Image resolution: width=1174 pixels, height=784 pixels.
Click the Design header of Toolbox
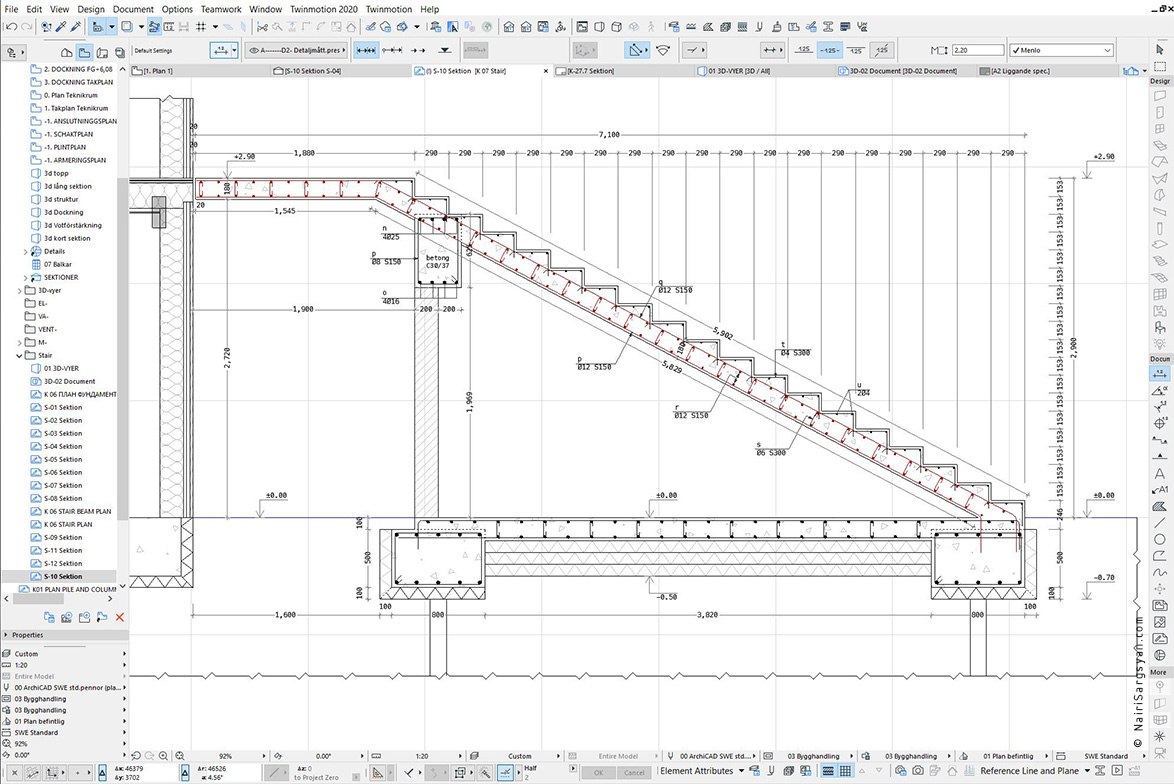(x=1160, y=81)
